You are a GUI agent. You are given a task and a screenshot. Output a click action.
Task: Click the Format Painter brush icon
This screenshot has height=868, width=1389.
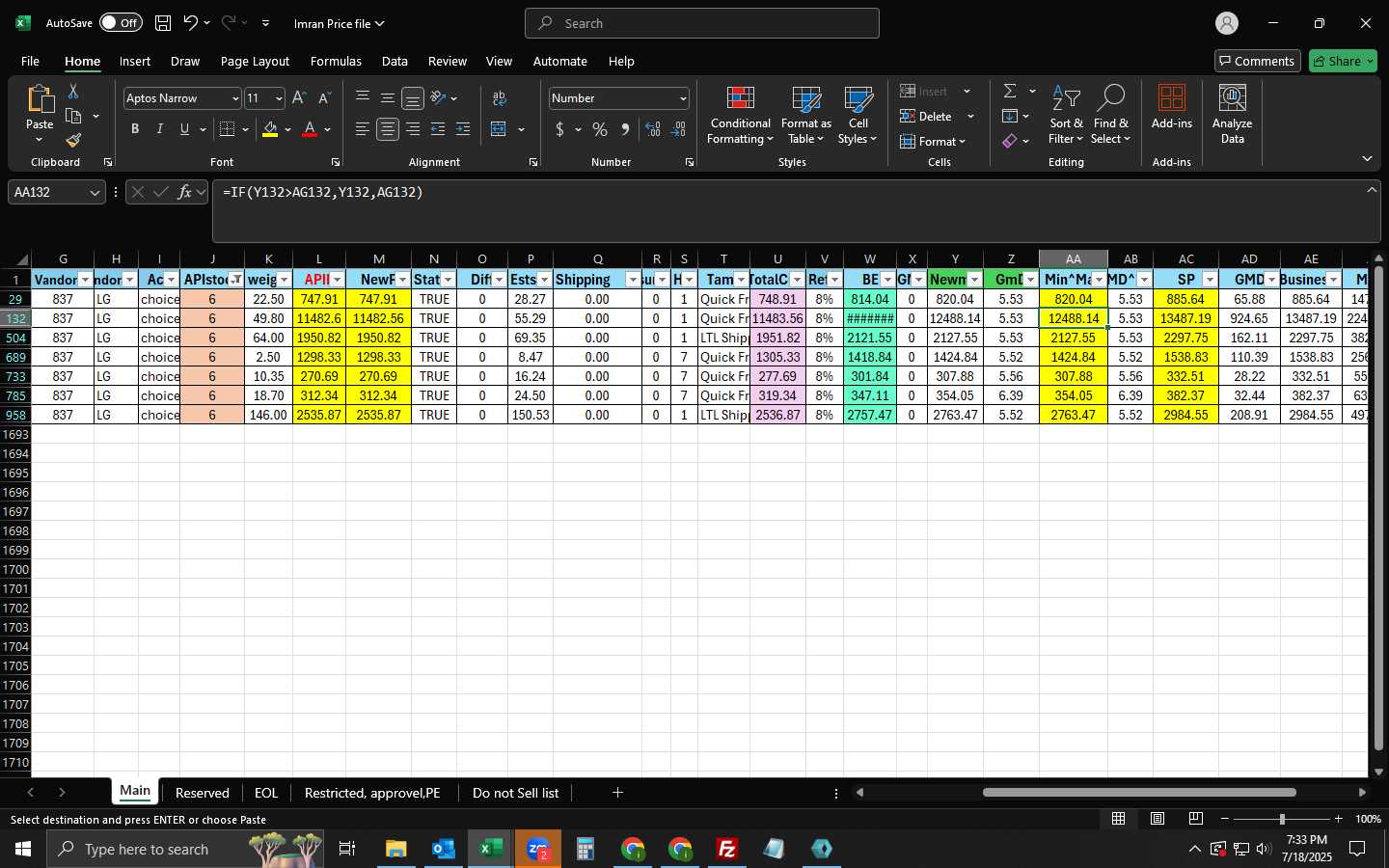[73, 141]
